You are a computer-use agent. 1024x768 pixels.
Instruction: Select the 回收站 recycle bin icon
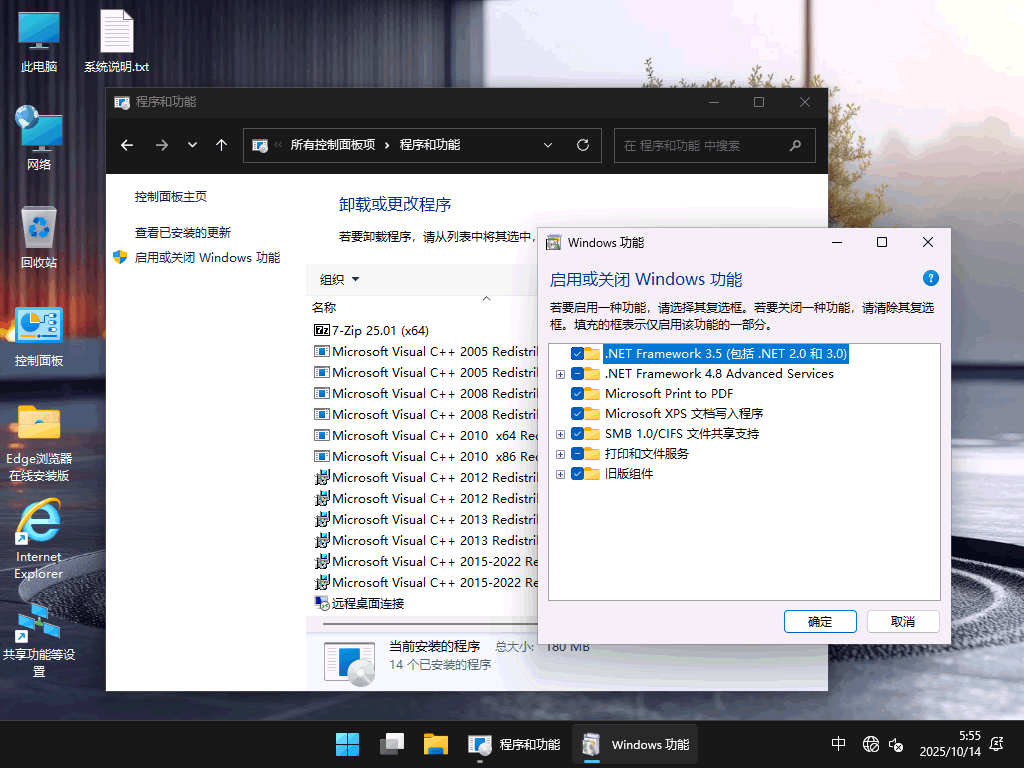pos(39,236)
